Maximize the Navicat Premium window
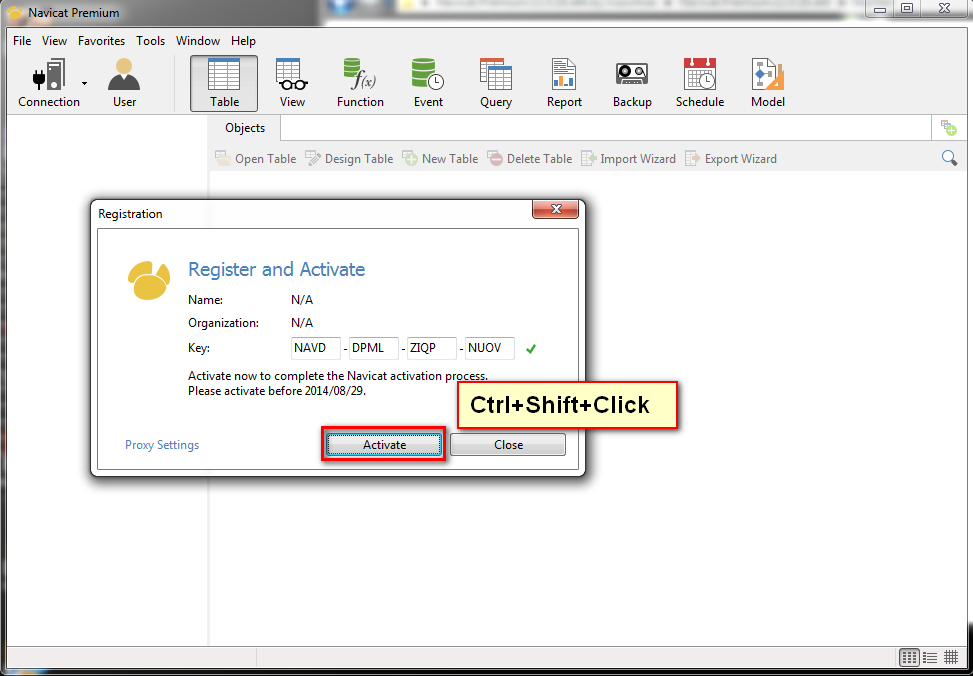This screenshot has height=676, width=973. coord(907,9)
